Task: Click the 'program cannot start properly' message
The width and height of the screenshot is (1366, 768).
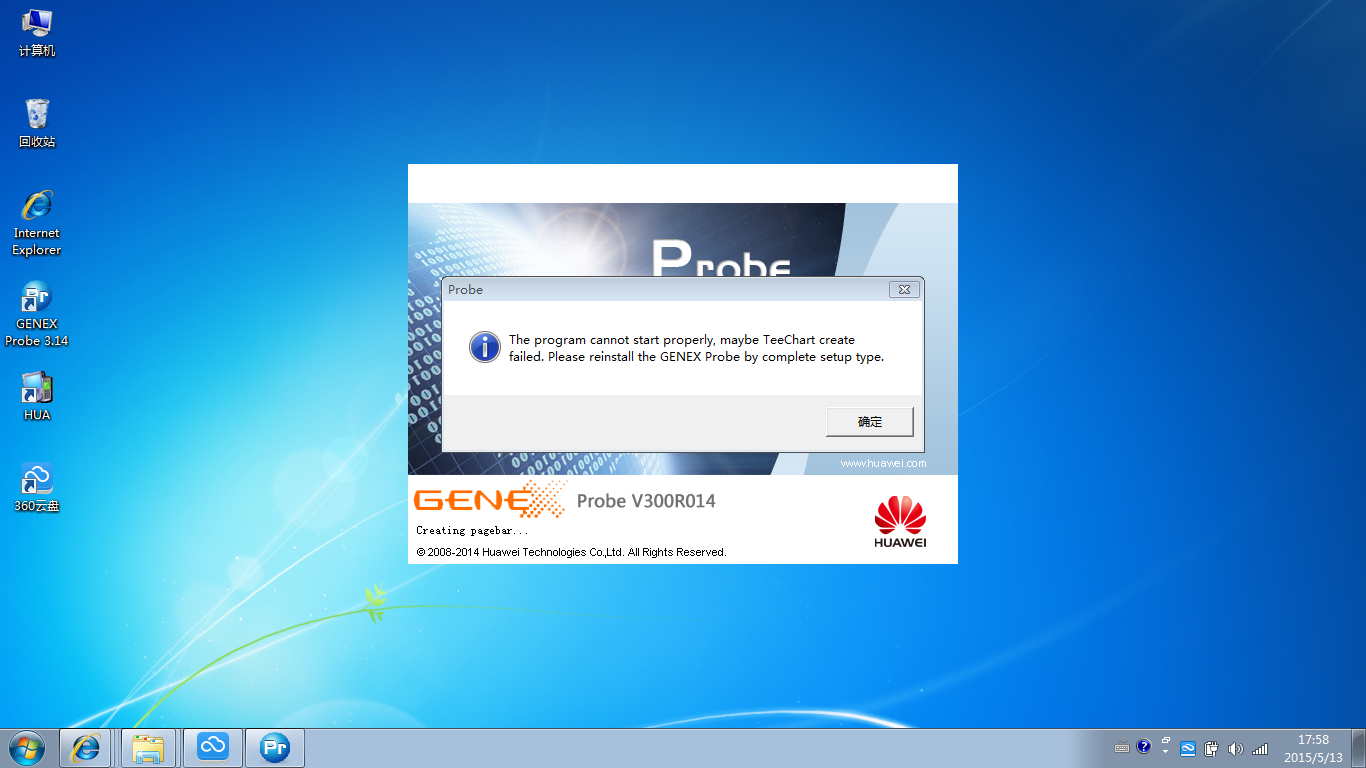Action: tap(696, 348)
